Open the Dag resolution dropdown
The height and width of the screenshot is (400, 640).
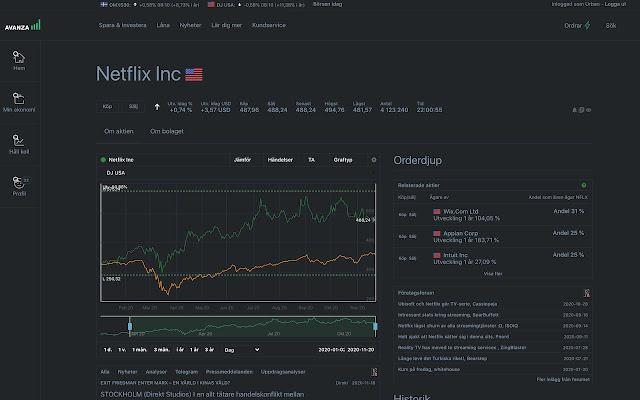(242, 350)
